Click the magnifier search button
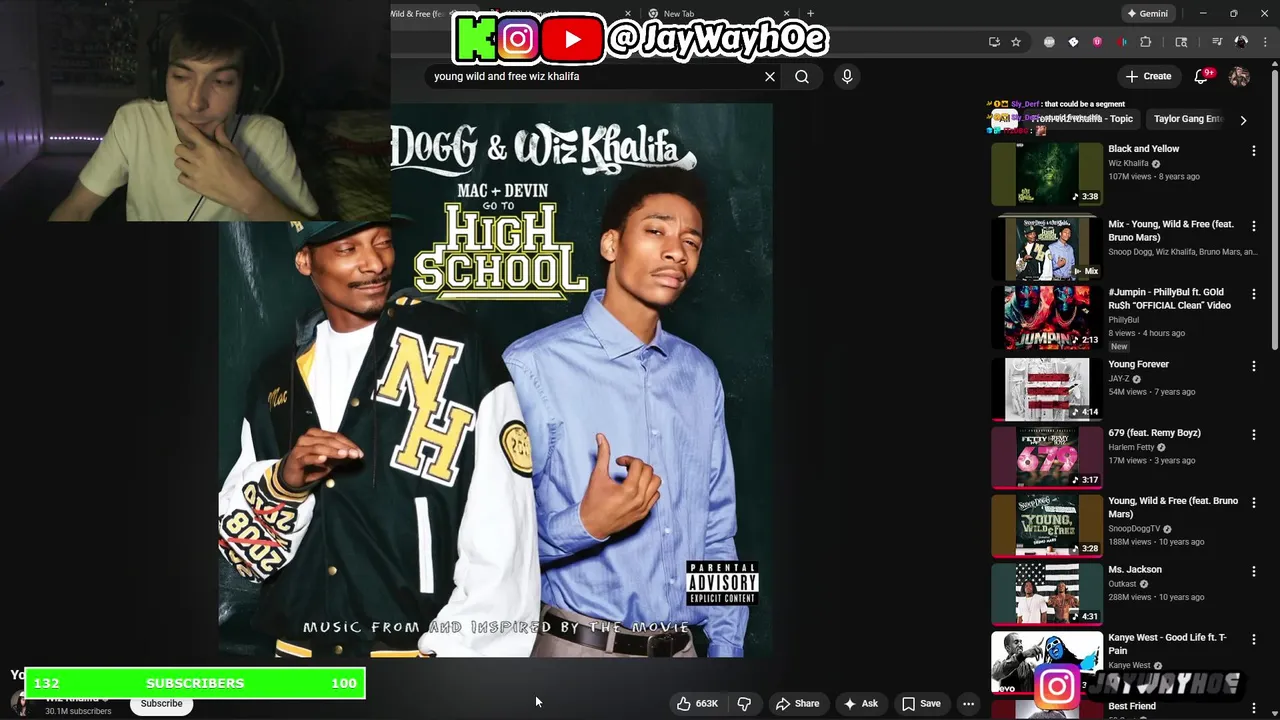1280x720 pixels. (x=802, y=76)
